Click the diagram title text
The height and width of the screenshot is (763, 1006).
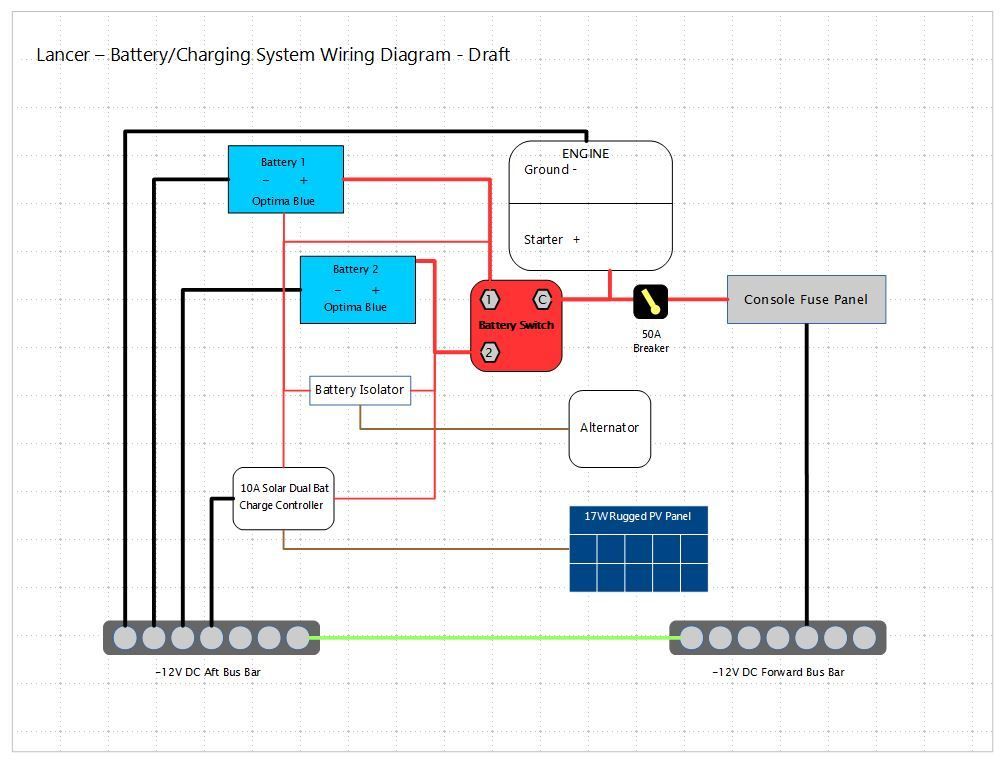pos(273,55)
